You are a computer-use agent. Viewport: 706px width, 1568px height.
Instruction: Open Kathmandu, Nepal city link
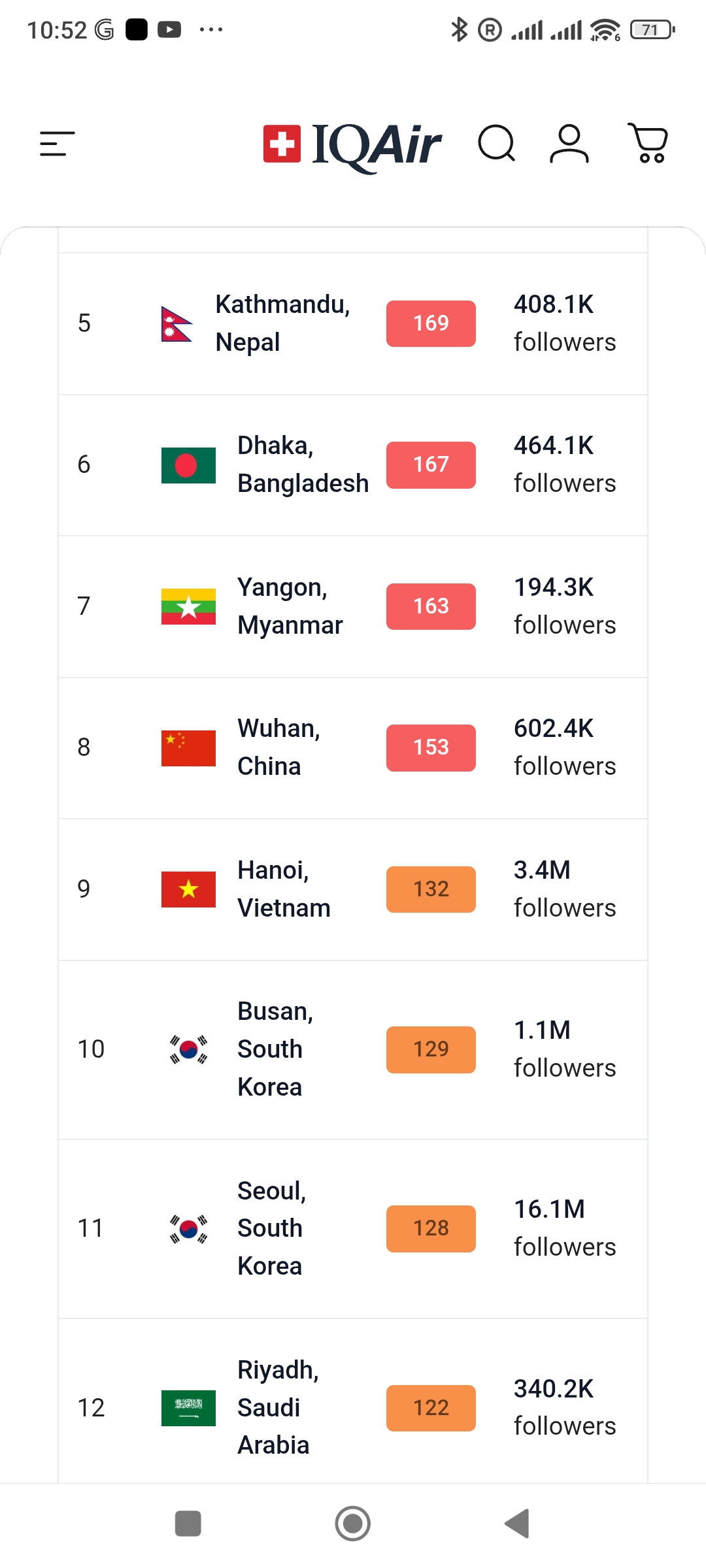point(283,323)
